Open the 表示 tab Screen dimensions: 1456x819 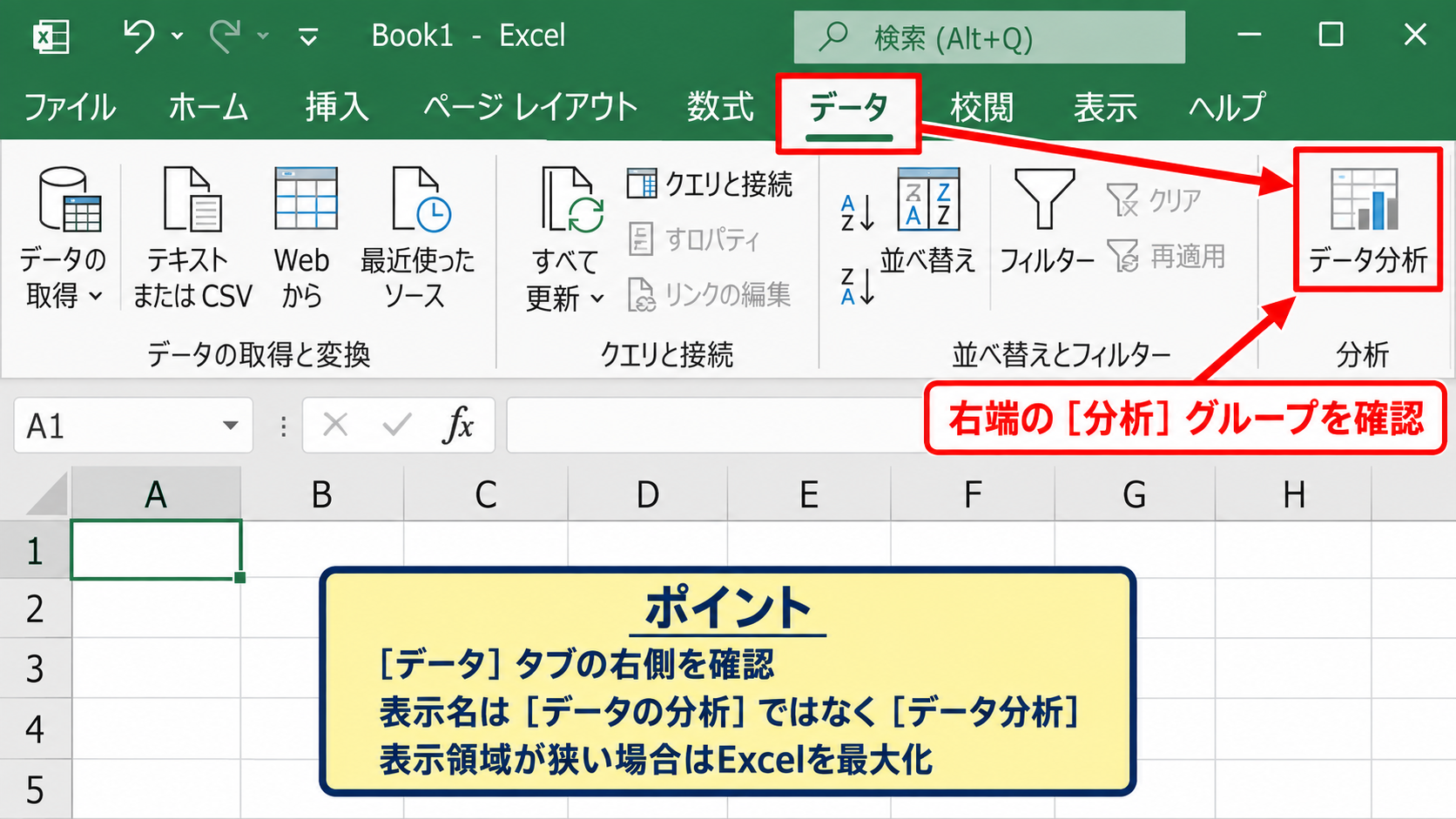[1105, 107]
